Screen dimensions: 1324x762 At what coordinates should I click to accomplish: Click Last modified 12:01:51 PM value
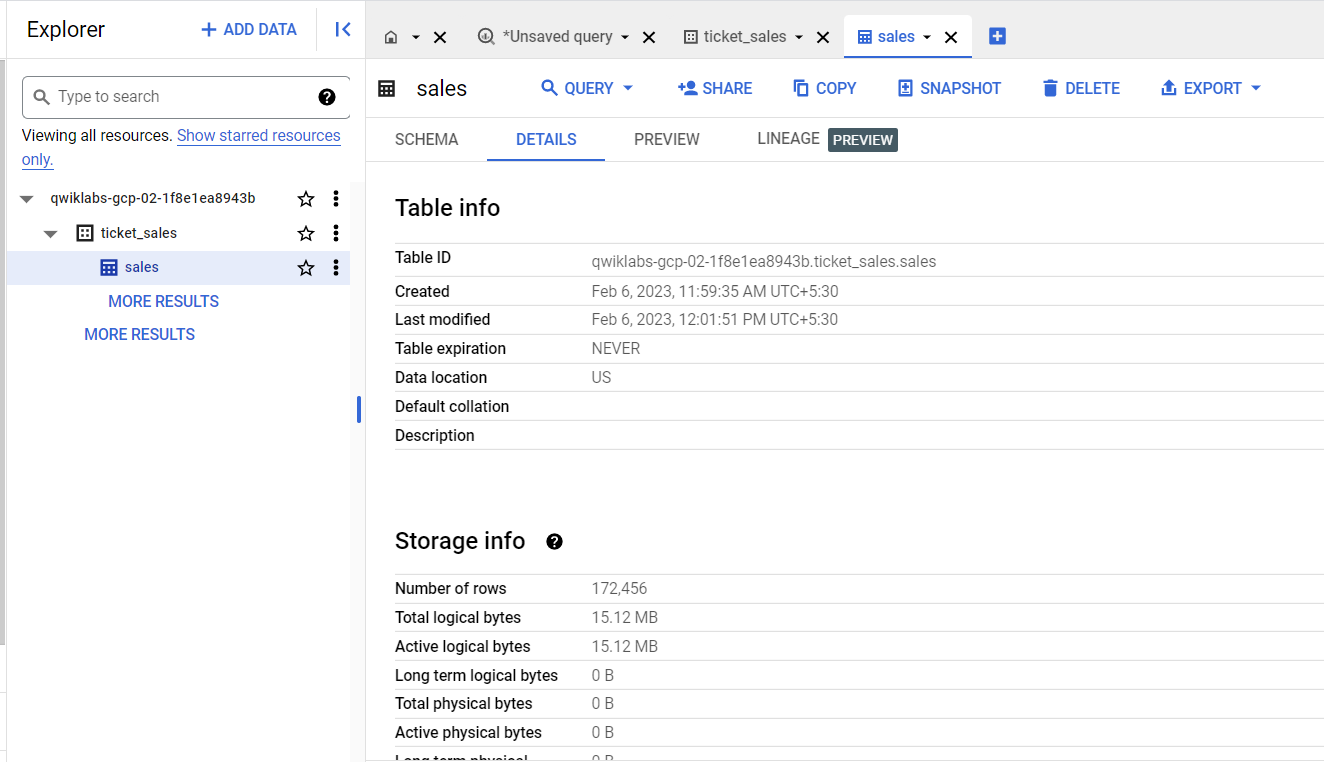[715, 320]
